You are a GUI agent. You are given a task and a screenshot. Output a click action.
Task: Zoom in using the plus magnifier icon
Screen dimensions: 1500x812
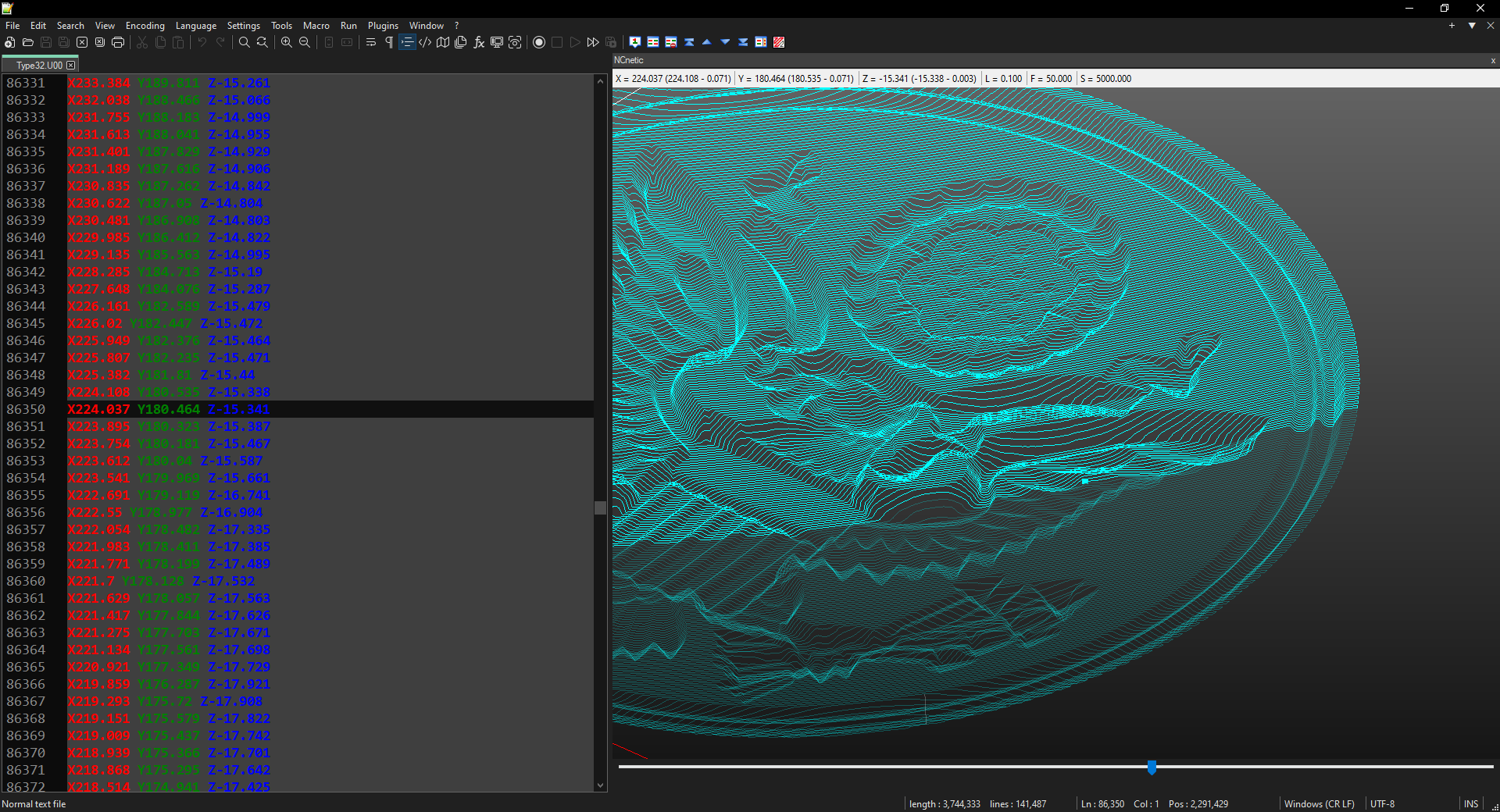[x=287, y=42]
